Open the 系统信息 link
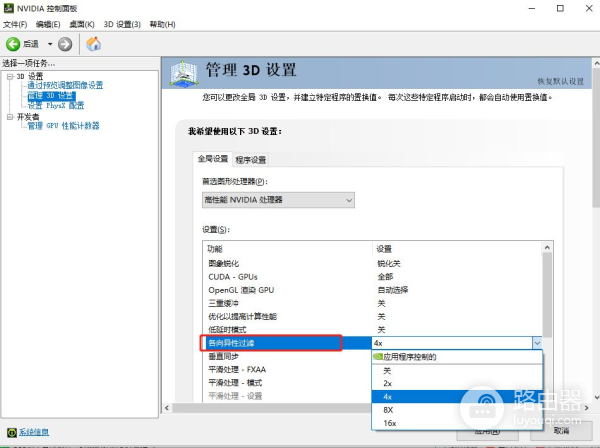 (x=34, y=432)
